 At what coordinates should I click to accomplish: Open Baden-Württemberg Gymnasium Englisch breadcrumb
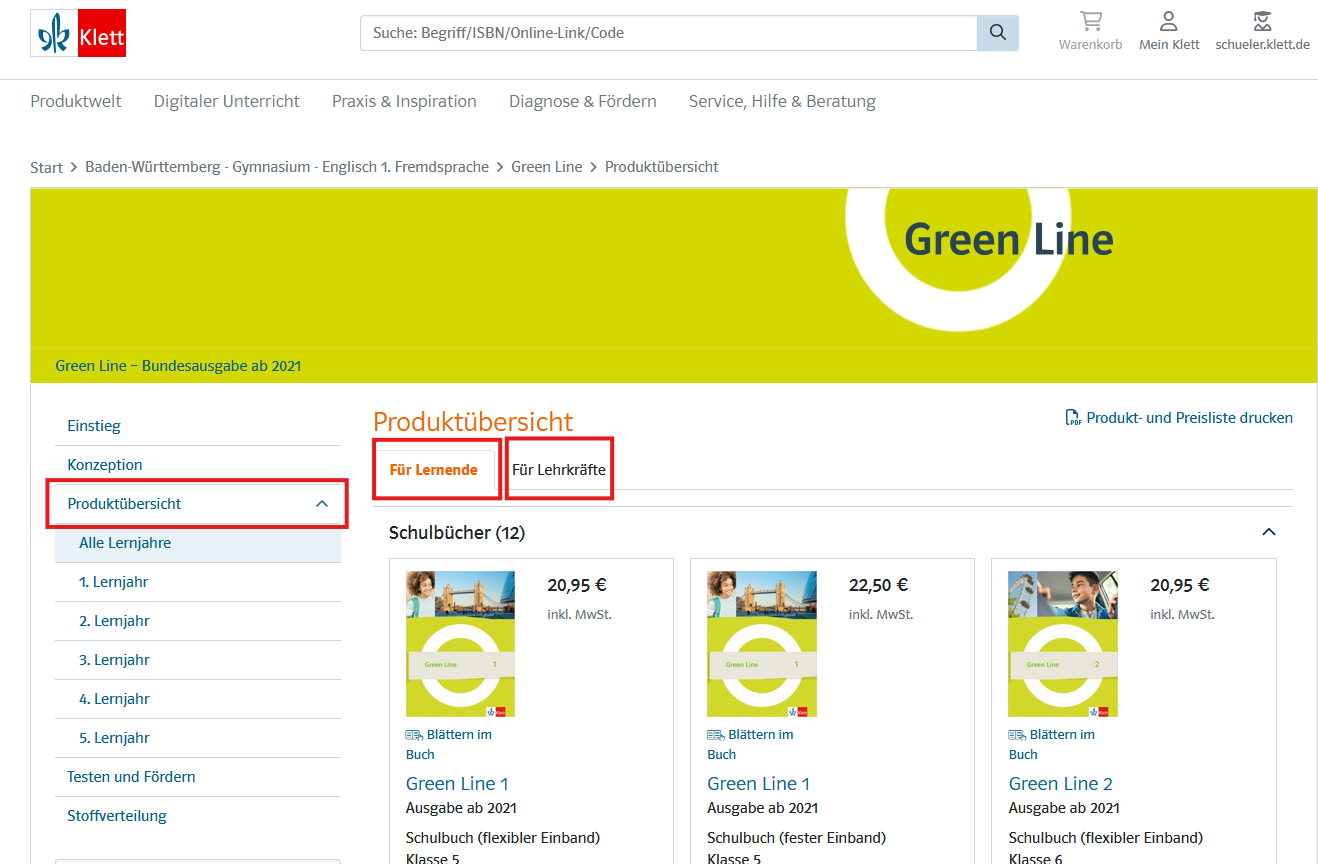tap(287, 167)
